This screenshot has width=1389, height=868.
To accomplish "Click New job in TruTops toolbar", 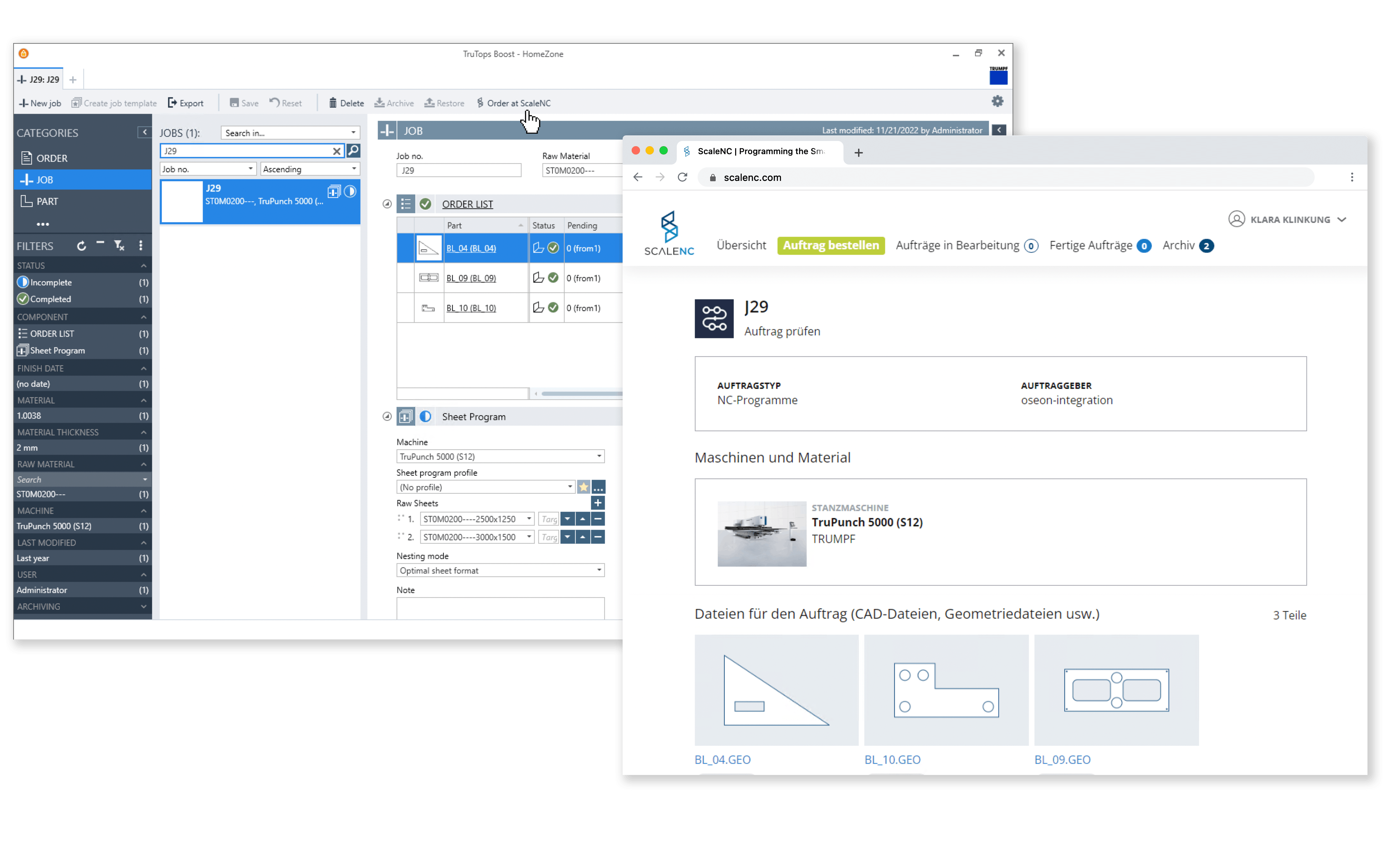I will (40, 103).
